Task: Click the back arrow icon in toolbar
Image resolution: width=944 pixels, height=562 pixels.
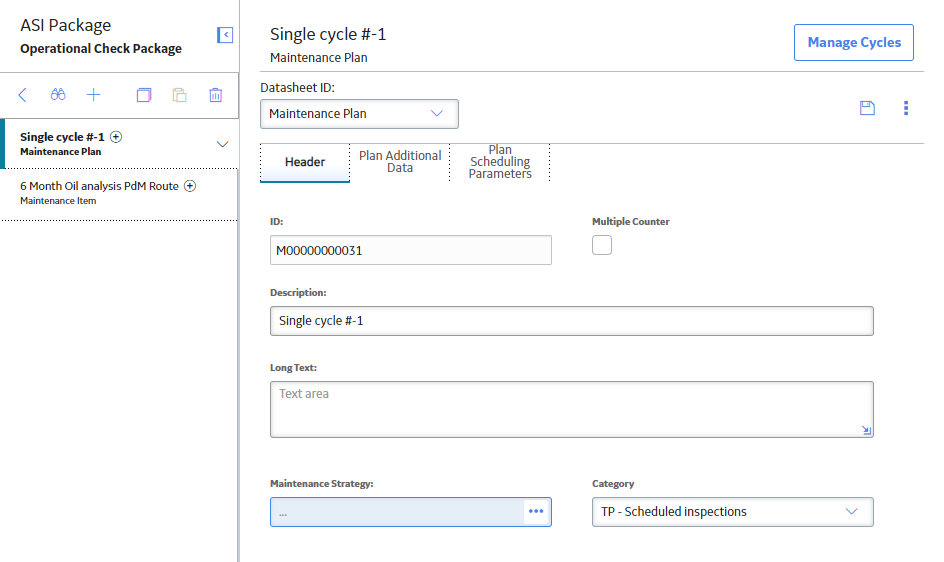Action: pyautogui.click(x=23, y=95)
